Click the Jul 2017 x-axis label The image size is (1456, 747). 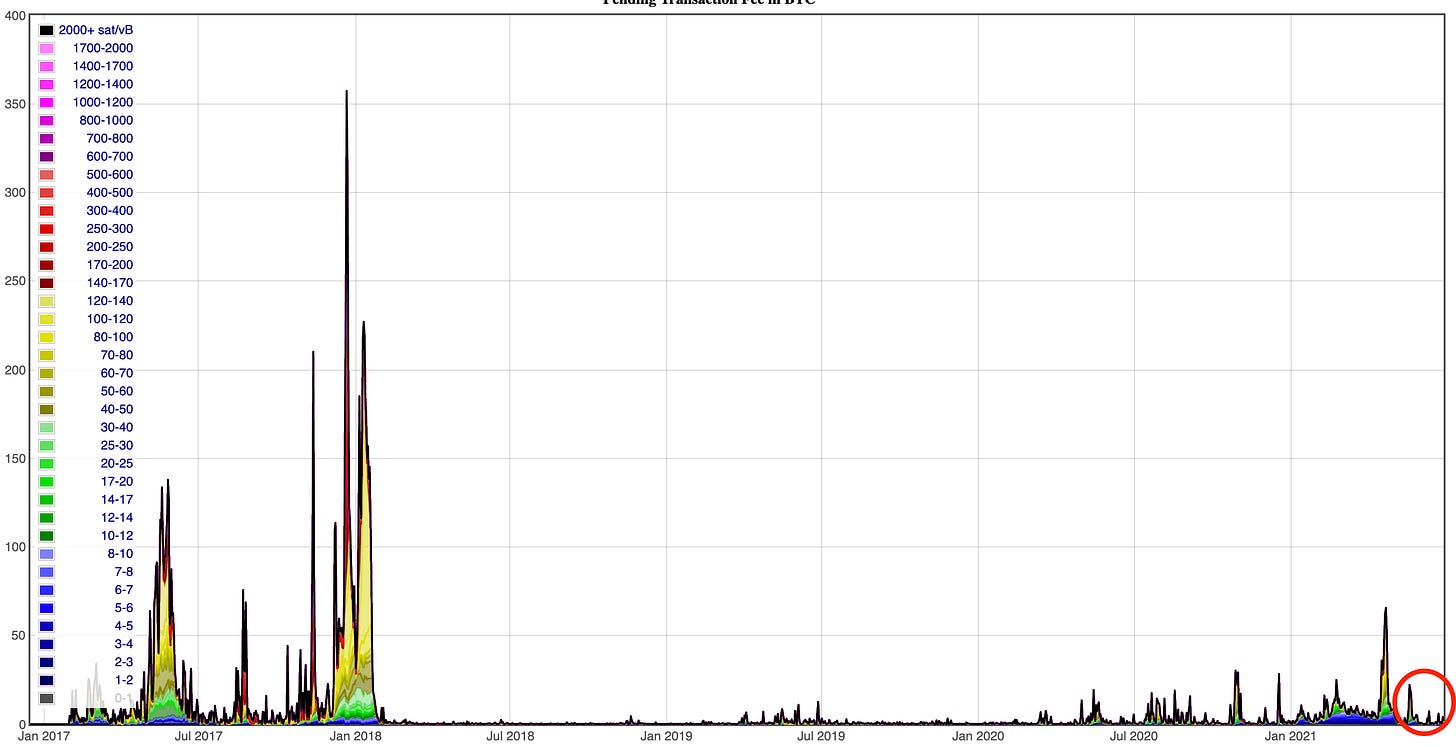pos(199,737)
